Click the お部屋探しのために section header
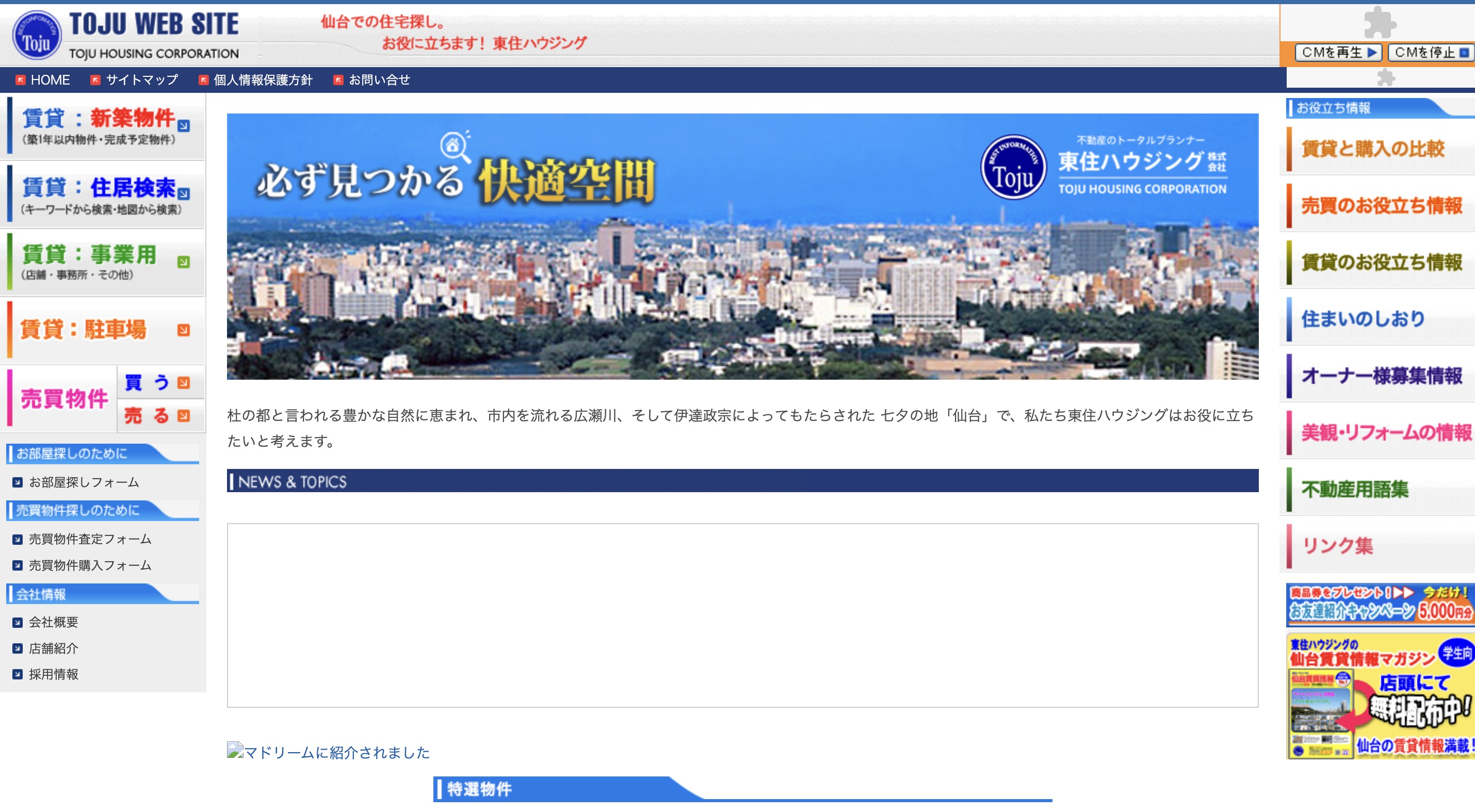The image size is (1475, 812). (103, 453)
